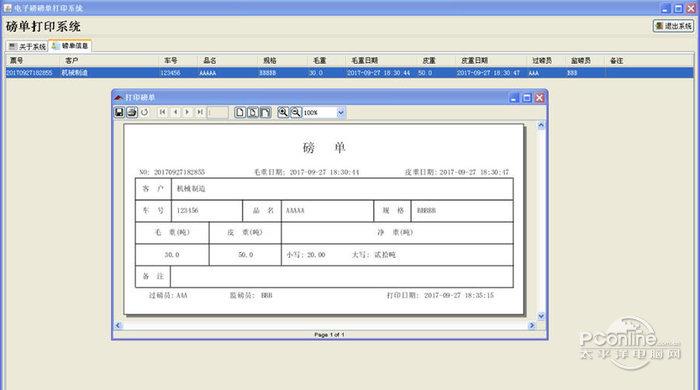Maximize the 打印磅单 preview window
Viewport: 700px width, 390px height.
point(527,98)
